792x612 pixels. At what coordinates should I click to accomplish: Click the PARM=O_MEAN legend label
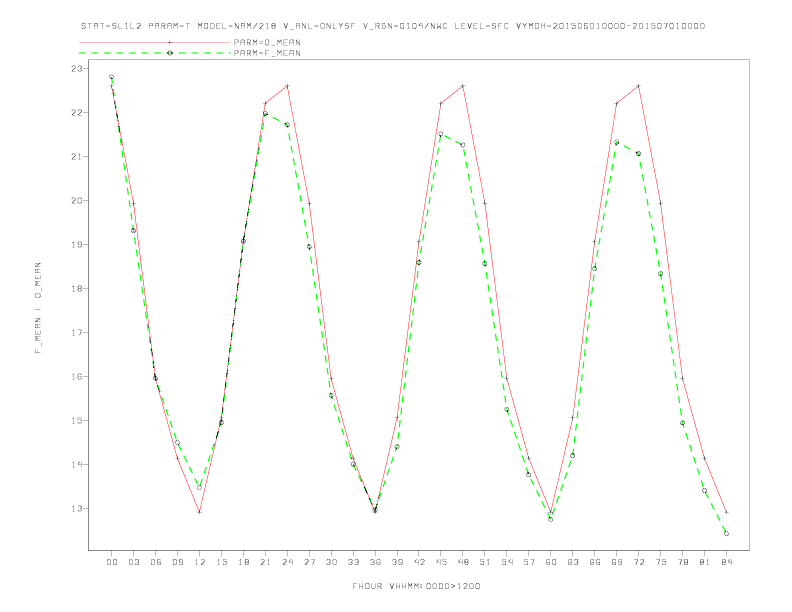pos(267,42)
